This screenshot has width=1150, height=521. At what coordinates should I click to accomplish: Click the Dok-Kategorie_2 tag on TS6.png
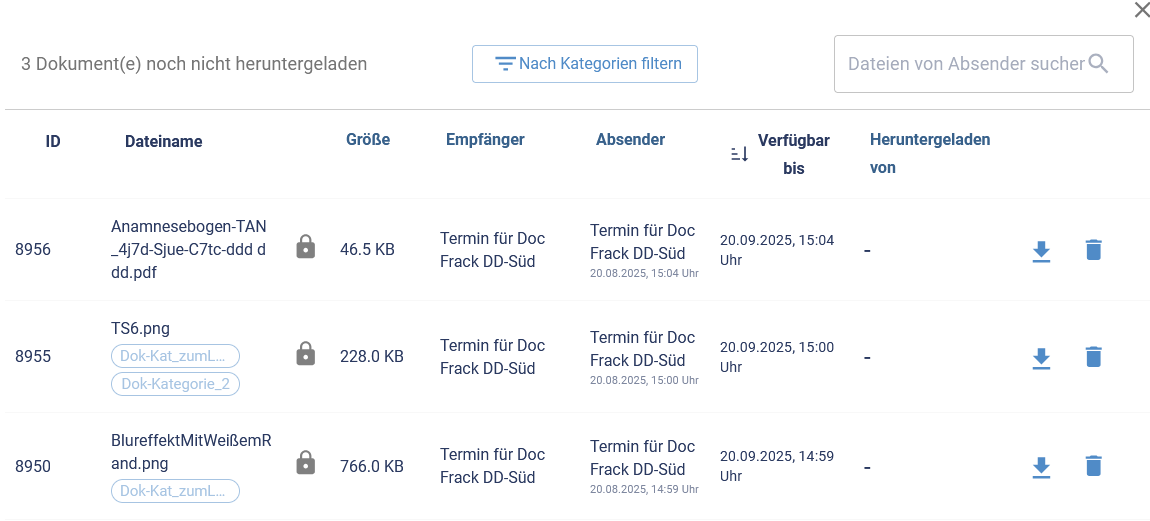pyautogui.click(x=175, y=384)
